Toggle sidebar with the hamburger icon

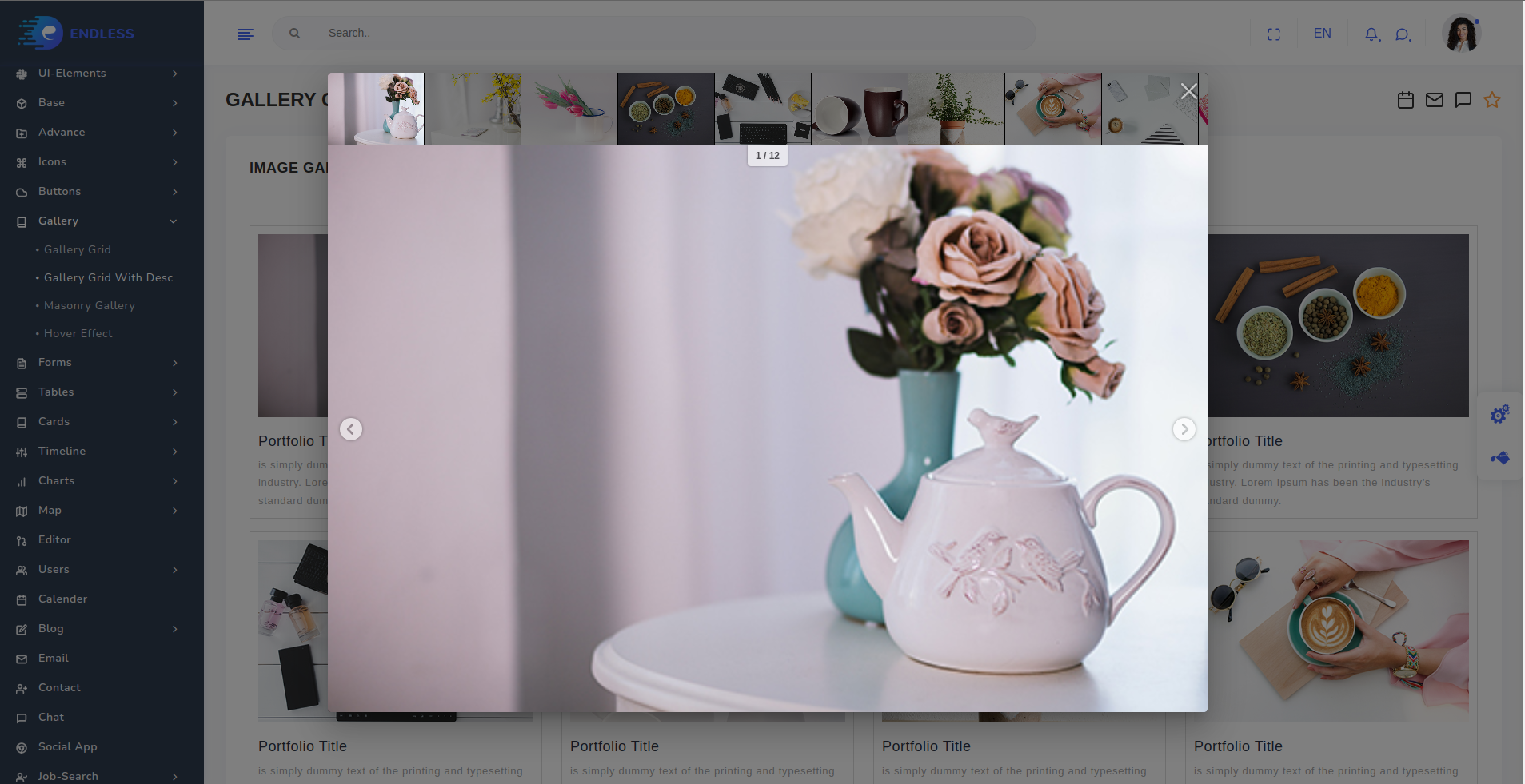pyautogui.click(x=246, y=34)
